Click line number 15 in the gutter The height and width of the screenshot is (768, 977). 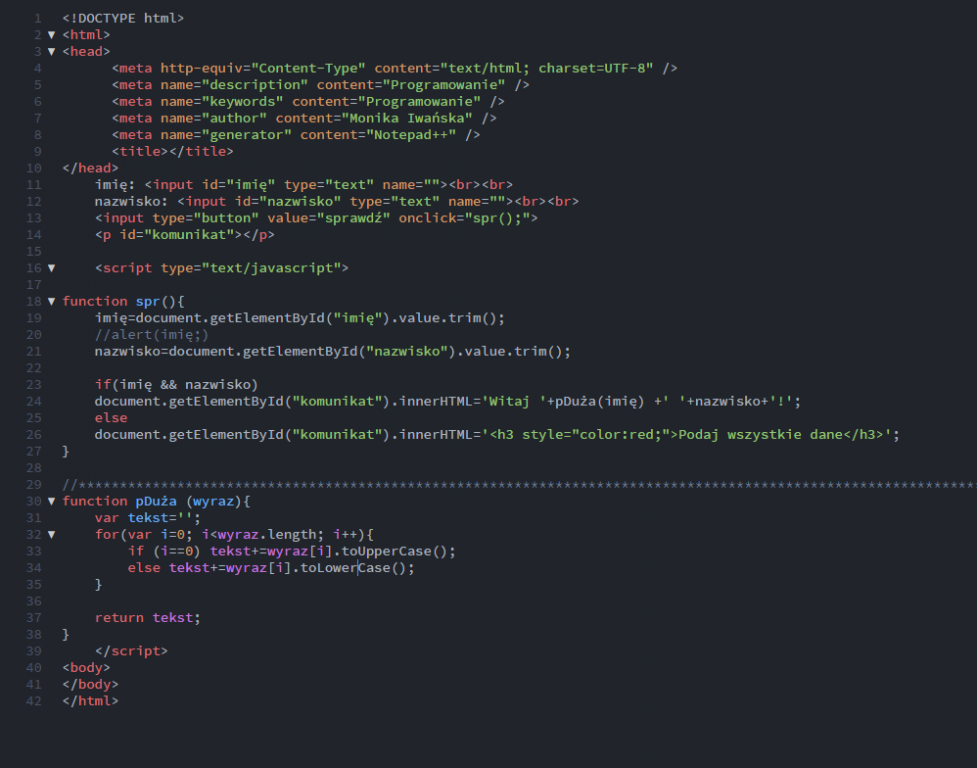[34, 252]
